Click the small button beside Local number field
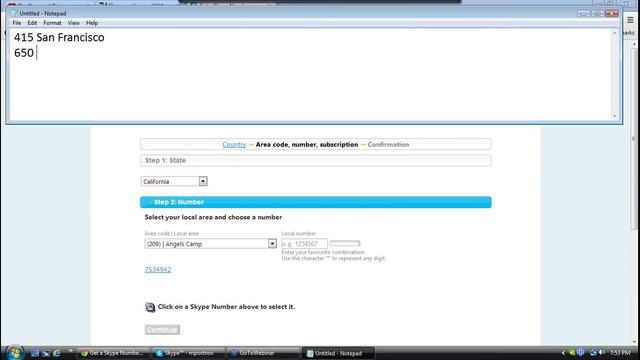640x360 pixels. pyautogui.click(x=345, y=243)
